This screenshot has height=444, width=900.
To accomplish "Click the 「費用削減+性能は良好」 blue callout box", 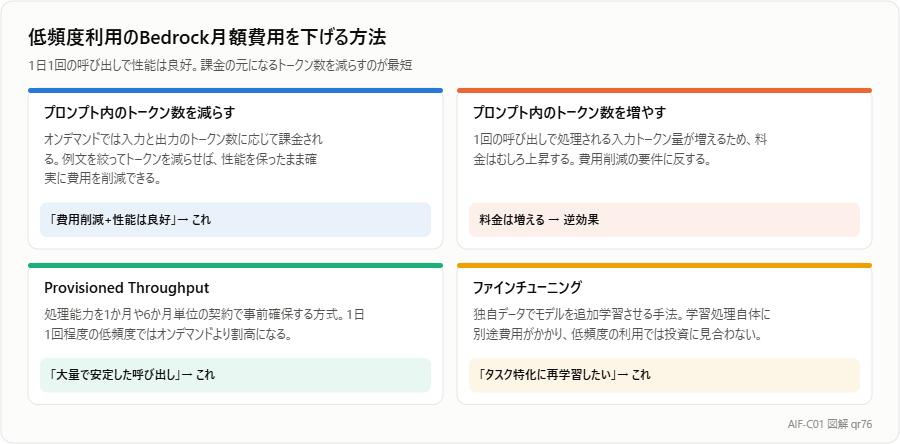I will [235, 220].
